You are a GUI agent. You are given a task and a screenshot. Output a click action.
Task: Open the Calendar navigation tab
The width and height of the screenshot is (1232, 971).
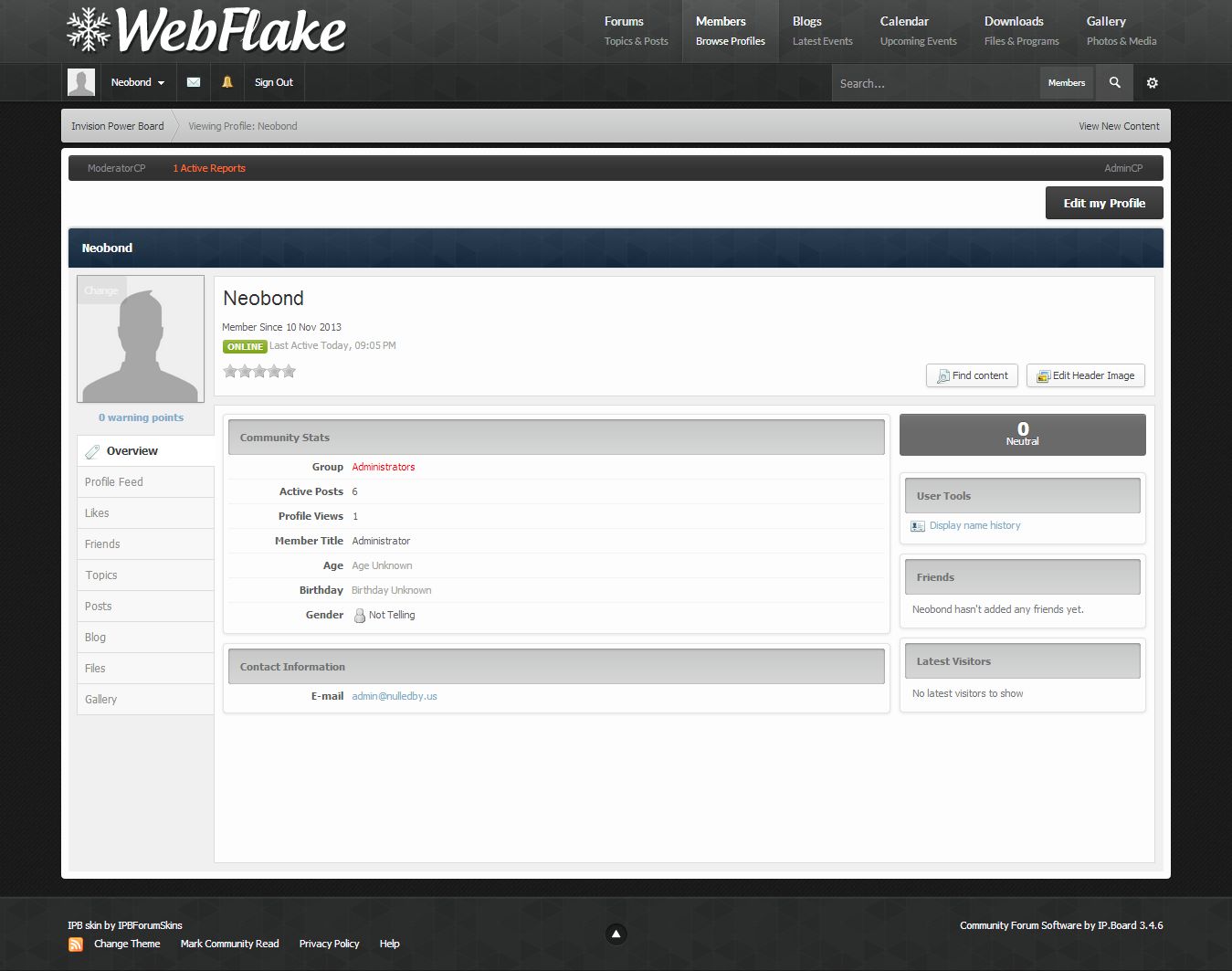pyautogui.click(x=918, y=31)
